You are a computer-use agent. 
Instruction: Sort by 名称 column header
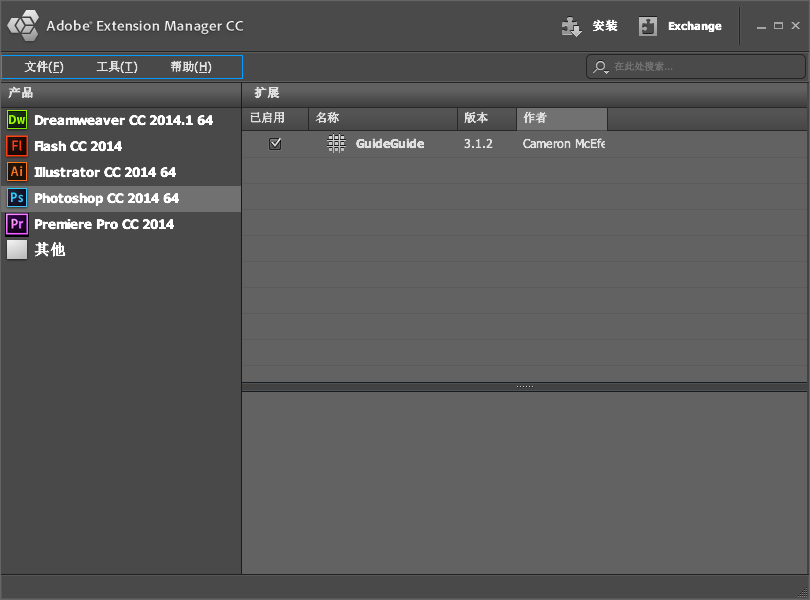[x=383, y=118]
